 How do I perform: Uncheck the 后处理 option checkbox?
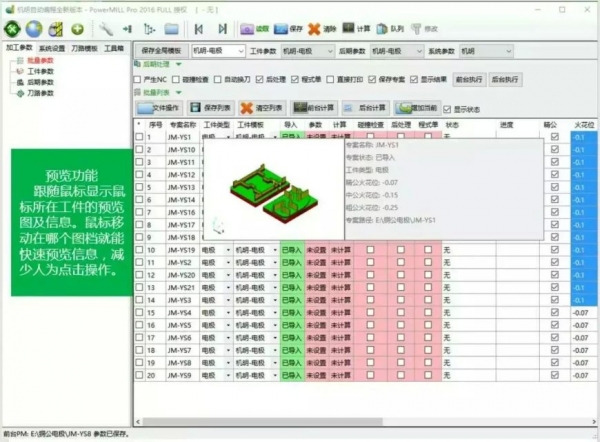[x=260, y=80]
